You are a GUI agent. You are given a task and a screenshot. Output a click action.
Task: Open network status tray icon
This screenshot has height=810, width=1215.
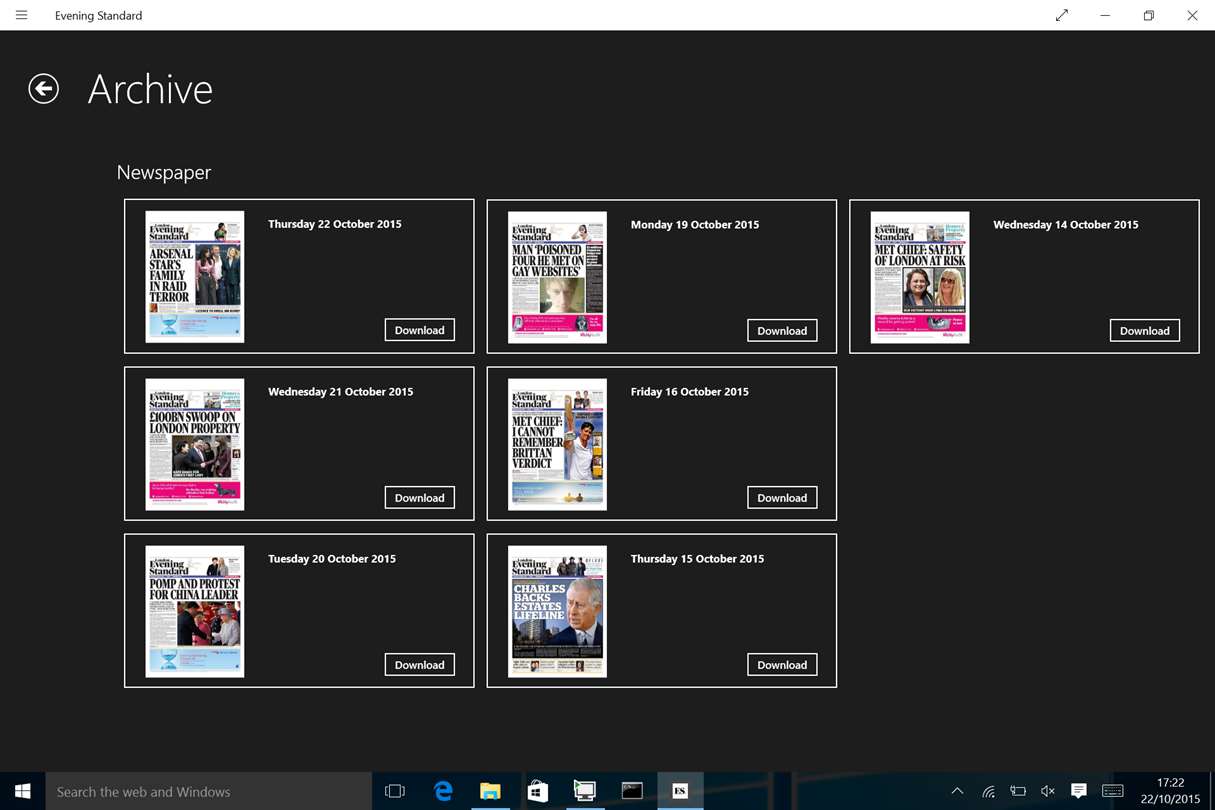(x=988, y=791)
